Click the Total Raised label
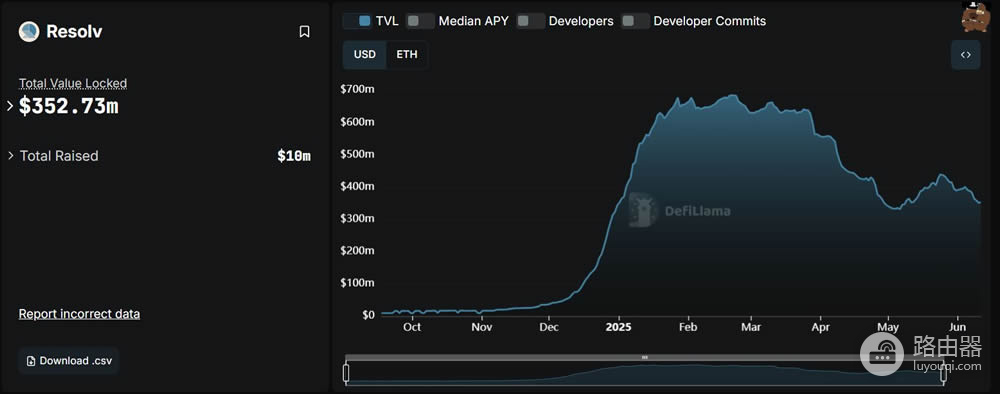The image size is (1000, 394). pos(59,156)
